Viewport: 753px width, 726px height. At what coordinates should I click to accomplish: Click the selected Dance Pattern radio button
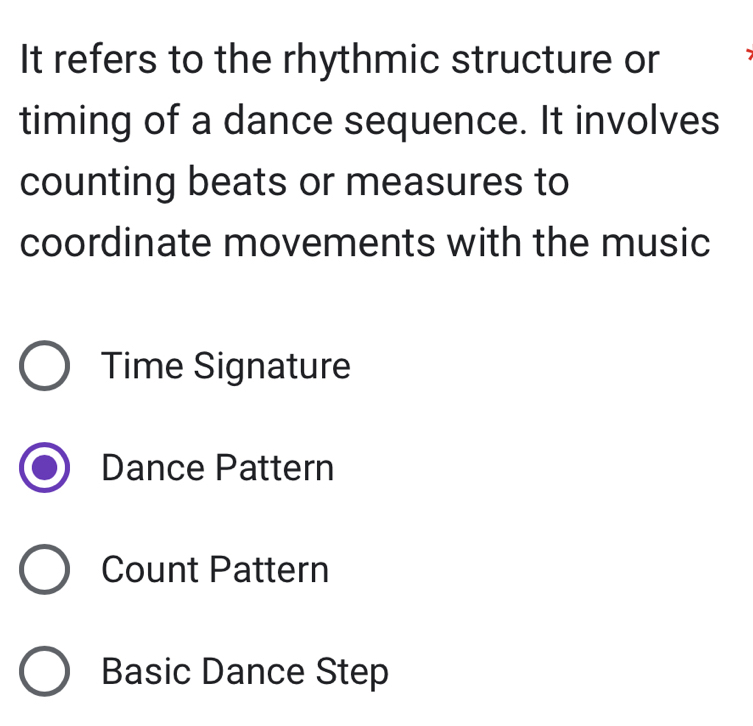pyautogui.click(x=45, y=468)
